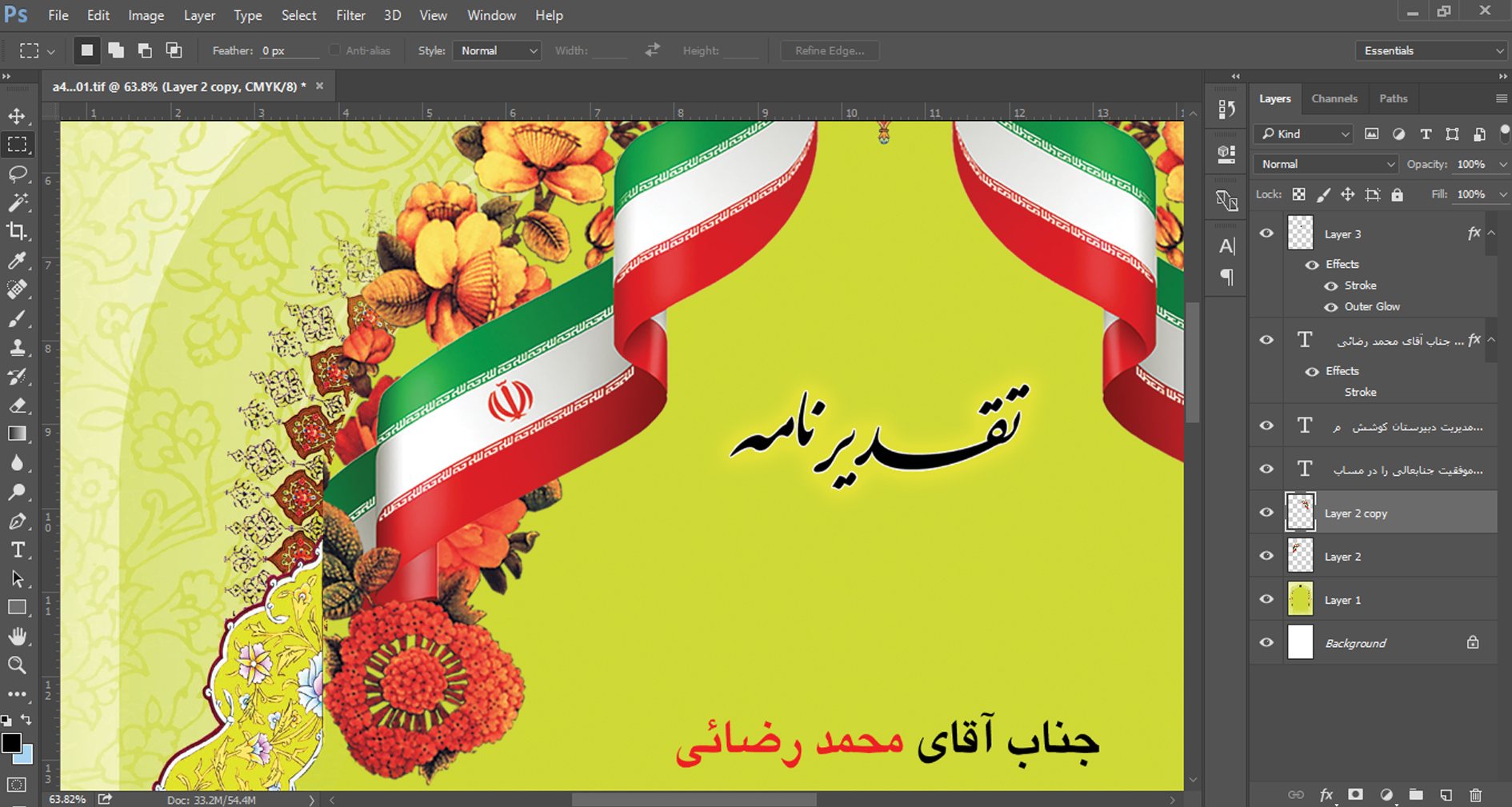Select the Crop tool
This screenshot has height=807, width=1512.
pyautogui.click(x=17, y=231)
